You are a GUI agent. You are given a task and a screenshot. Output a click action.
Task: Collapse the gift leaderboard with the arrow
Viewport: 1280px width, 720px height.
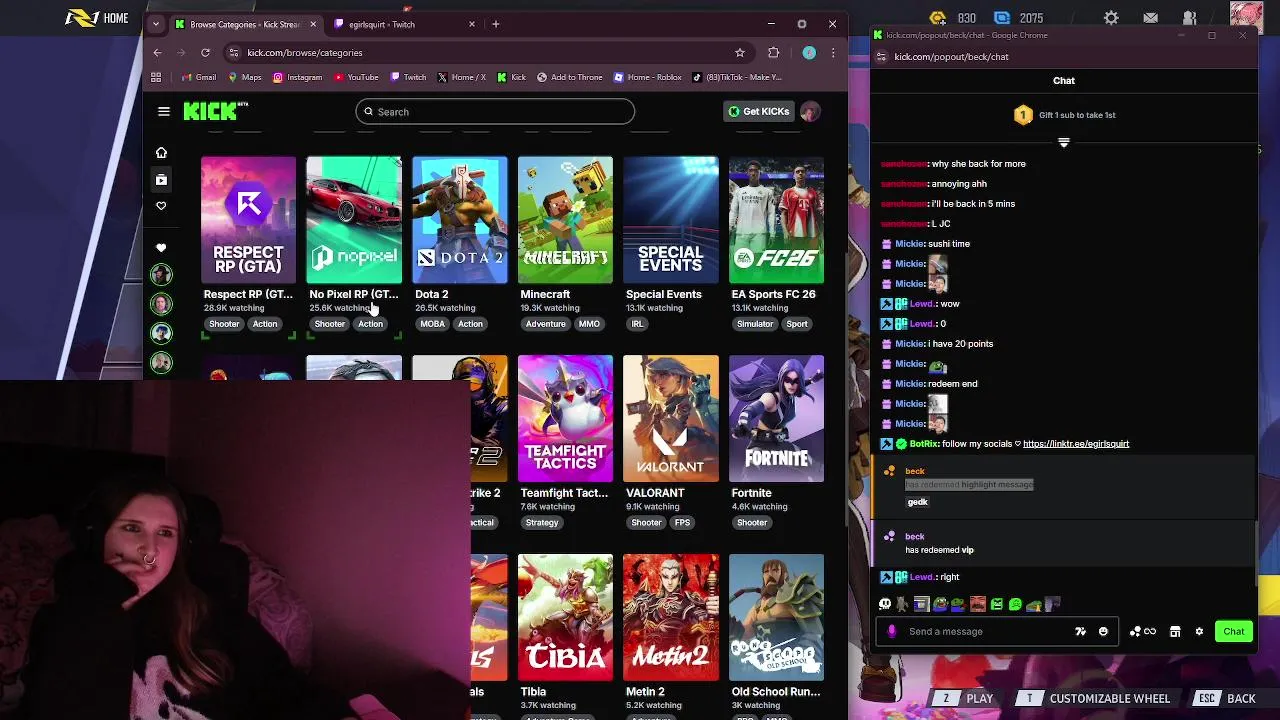click(1064, 143)
